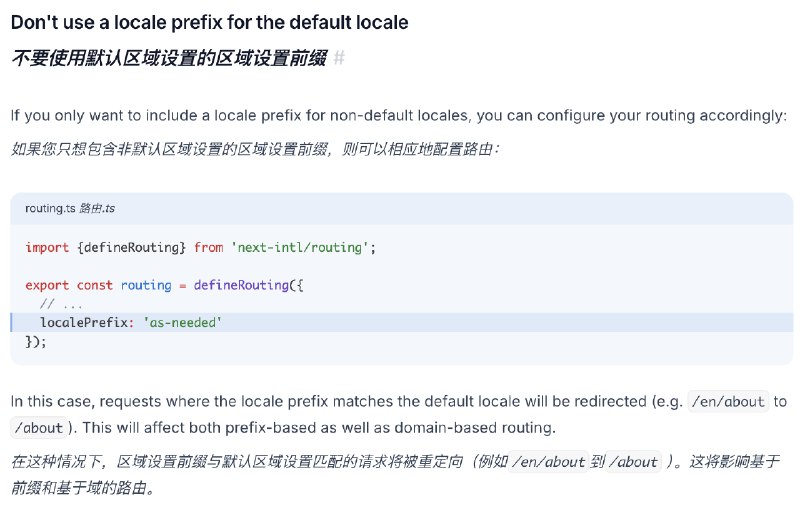Viewport: 800px width, 510px height.
Task: Click the Chinese paragraph starting 如果您只想包含
Action: (255, 149)
